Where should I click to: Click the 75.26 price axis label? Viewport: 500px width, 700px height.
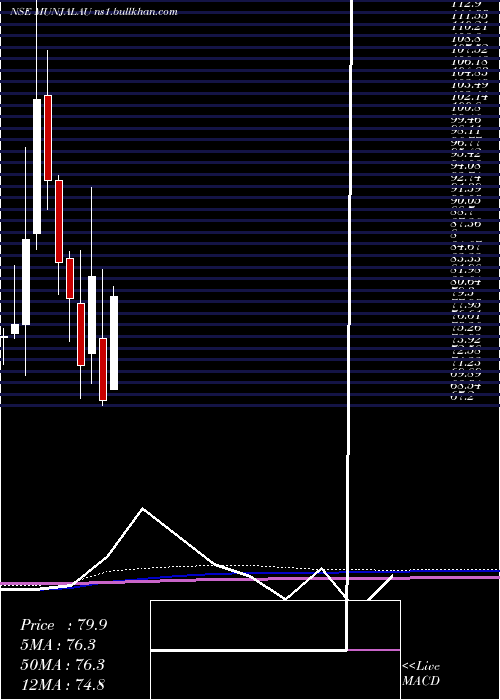click(466, 328)
